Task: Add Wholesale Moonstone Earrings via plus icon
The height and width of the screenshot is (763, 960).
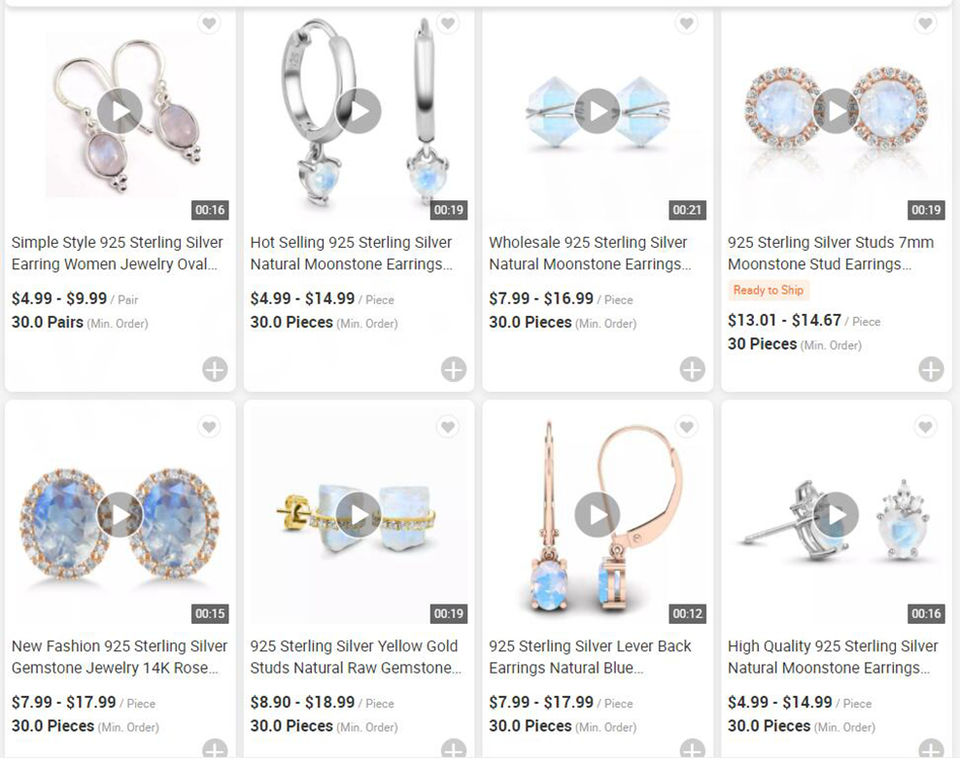Action: point(692,369)
